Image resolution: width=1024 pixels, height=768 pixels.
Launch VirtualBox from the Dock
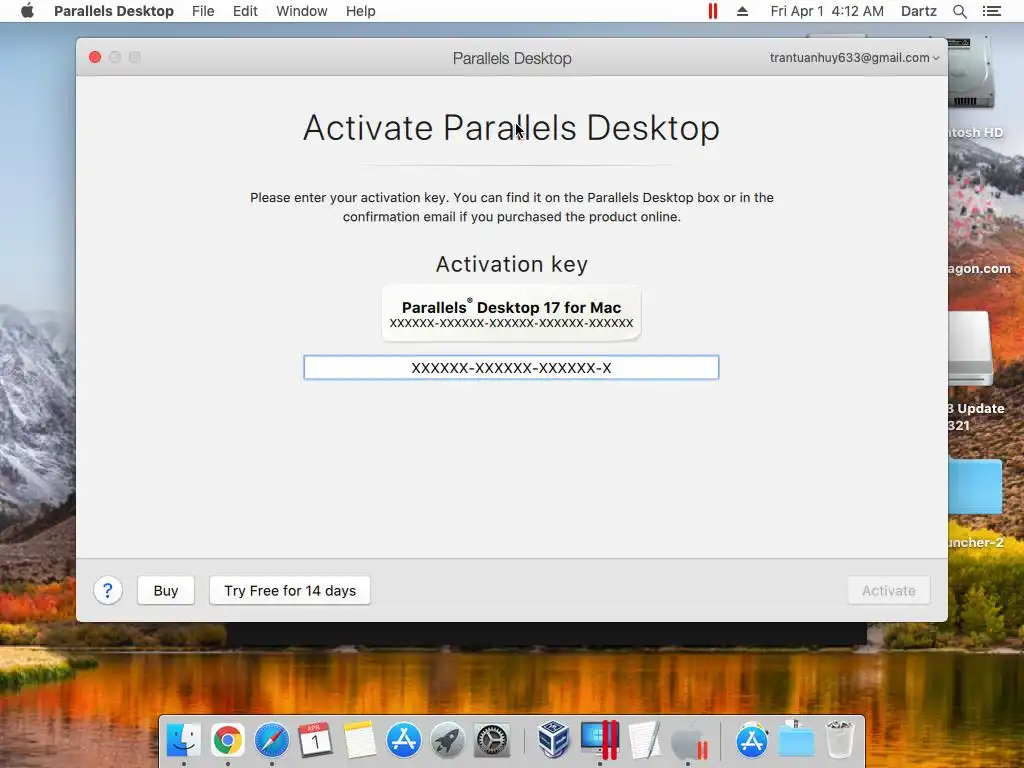(x=554, y=740)
